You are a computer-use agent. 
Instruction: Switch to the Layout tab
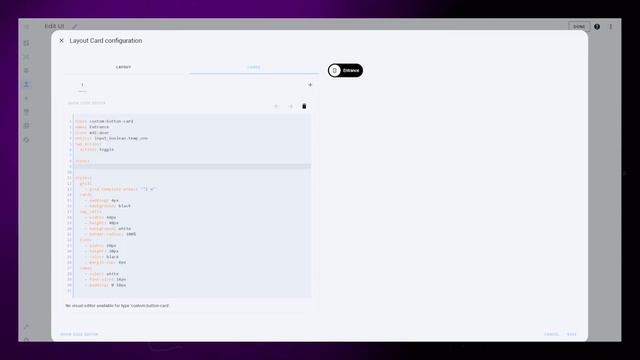[x=123, y=67]
